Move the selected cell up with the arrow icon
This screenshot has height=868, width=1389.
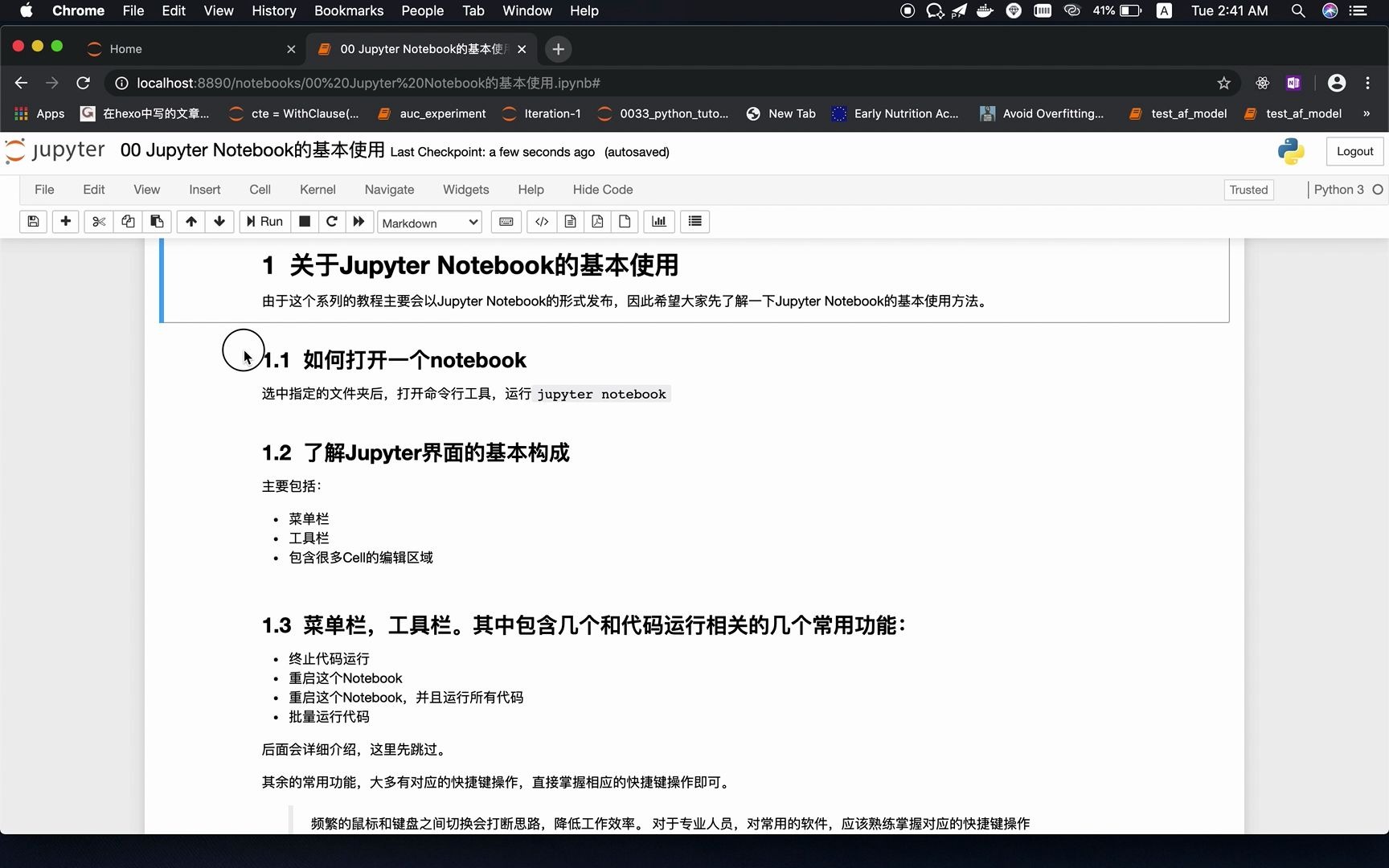point(191,222)
